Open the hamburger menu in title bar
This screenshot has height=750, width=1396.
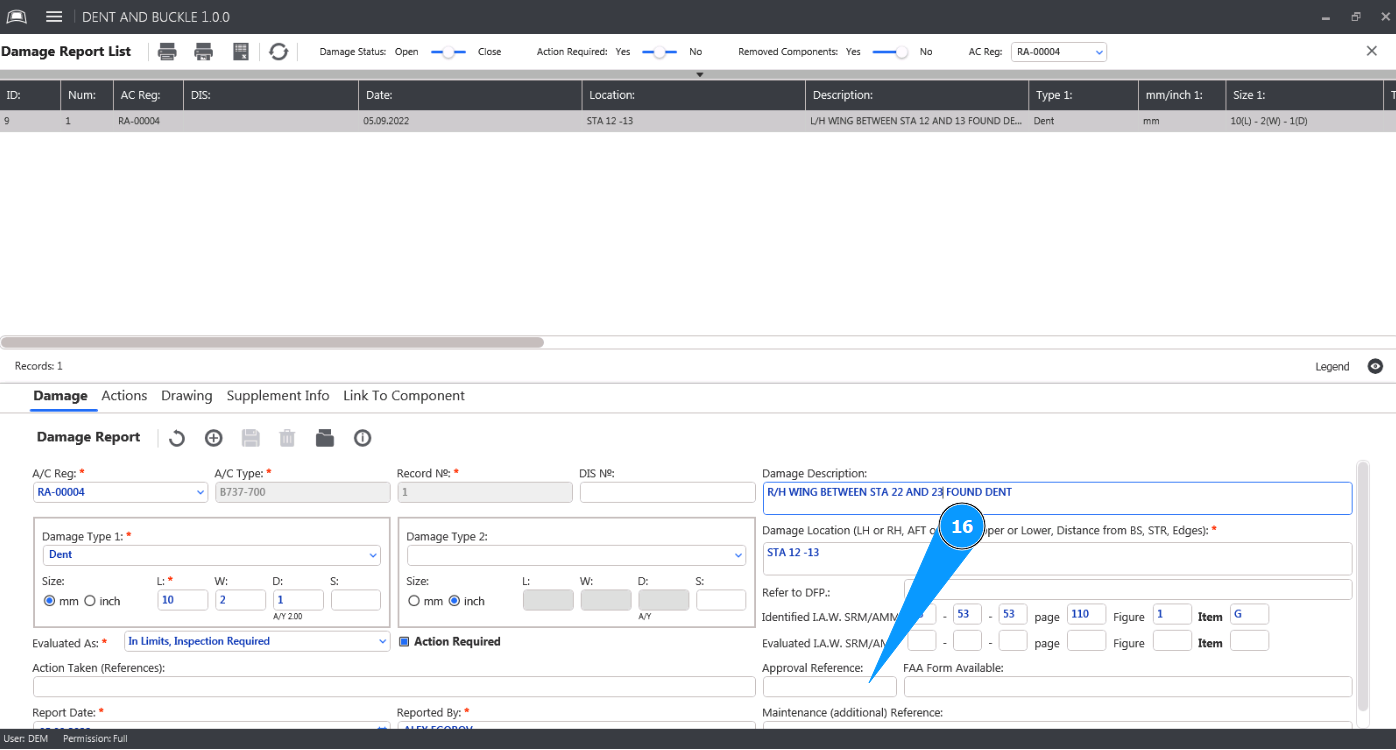54,17
